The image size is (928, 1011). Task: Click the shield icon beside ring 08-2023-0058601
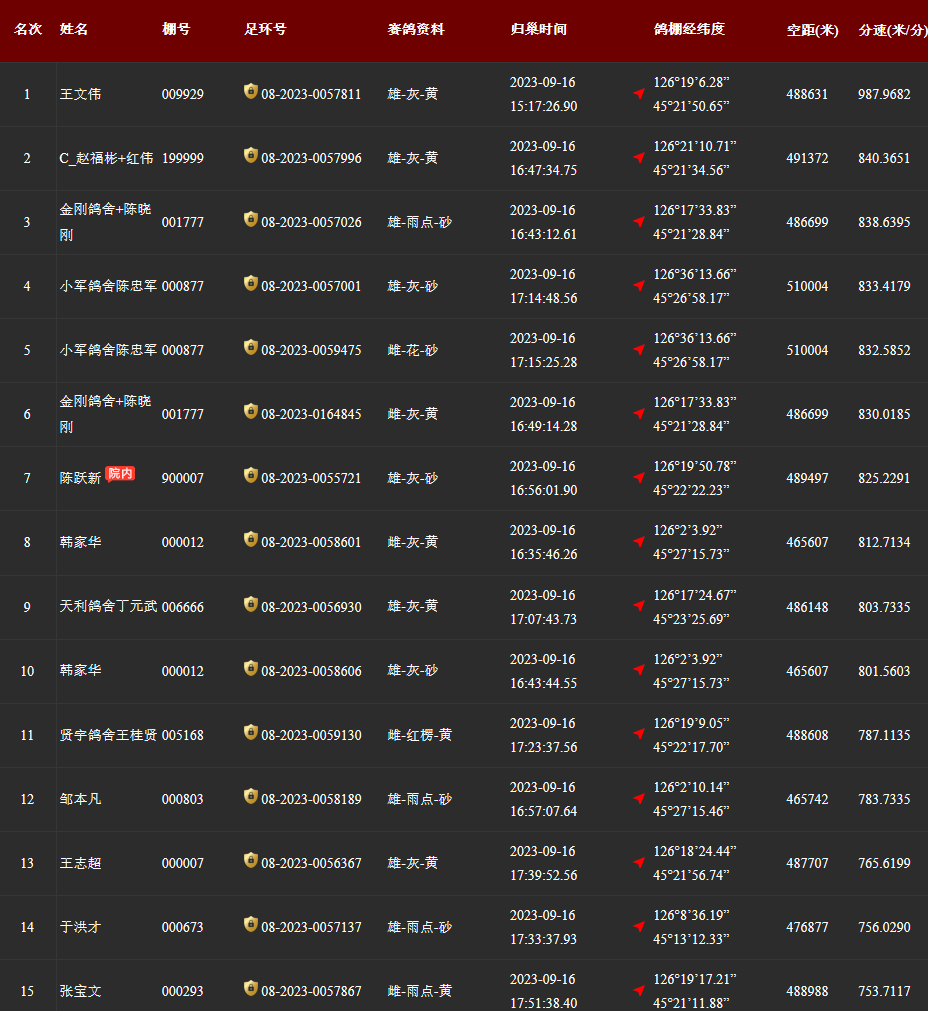[x=251, y=540]
